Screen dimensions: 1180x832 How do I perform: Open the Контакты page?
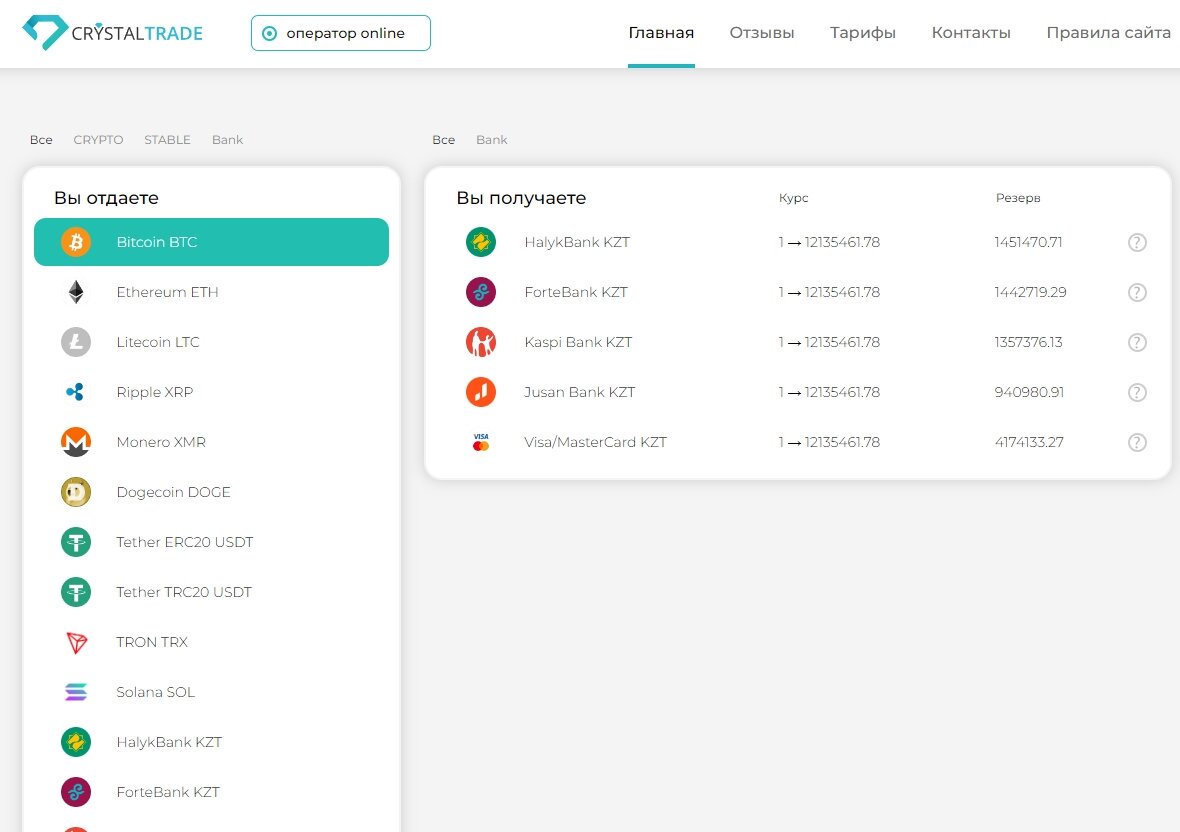[971, 33]
